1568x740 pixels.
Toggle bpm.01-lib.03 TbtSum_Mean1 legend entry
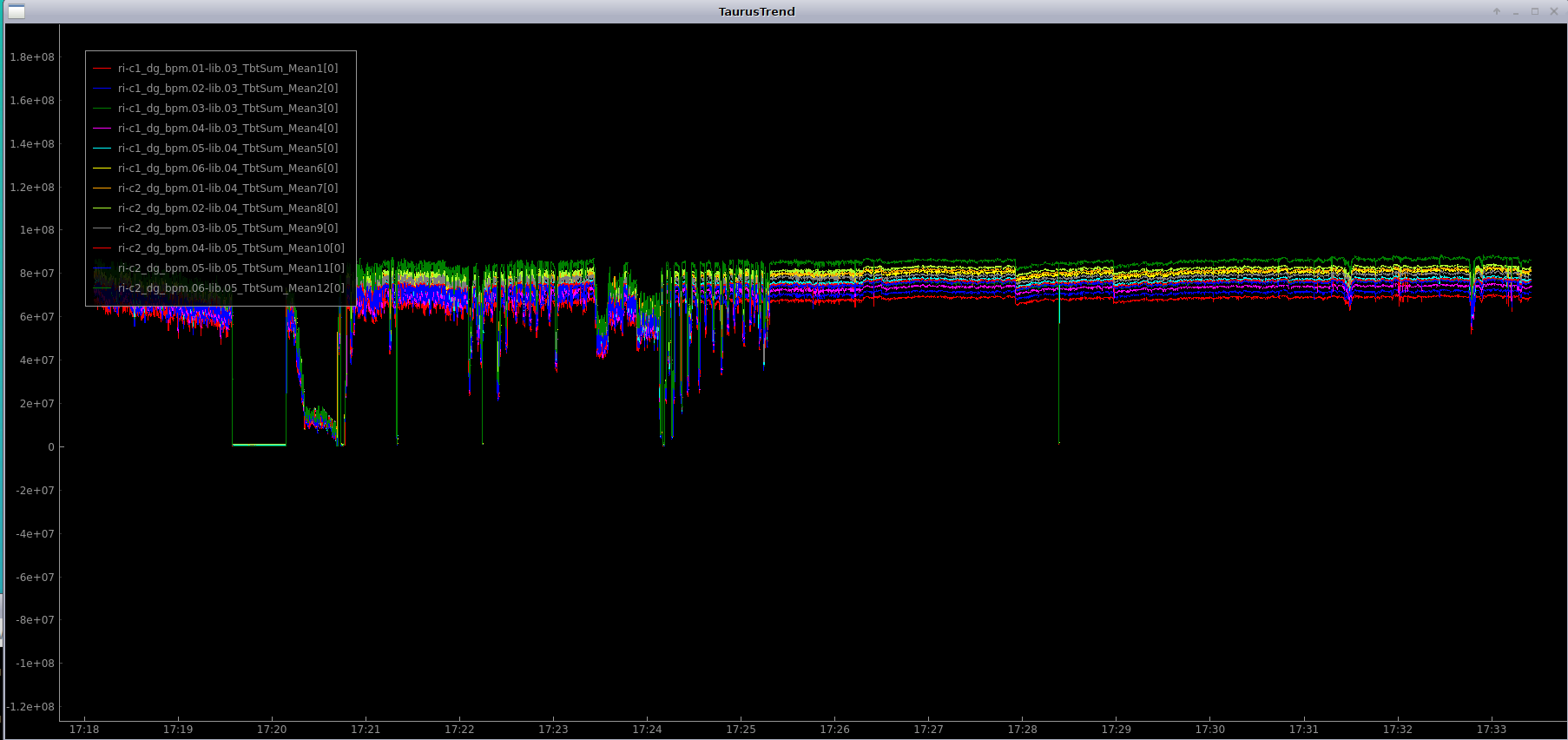[227, 69]
